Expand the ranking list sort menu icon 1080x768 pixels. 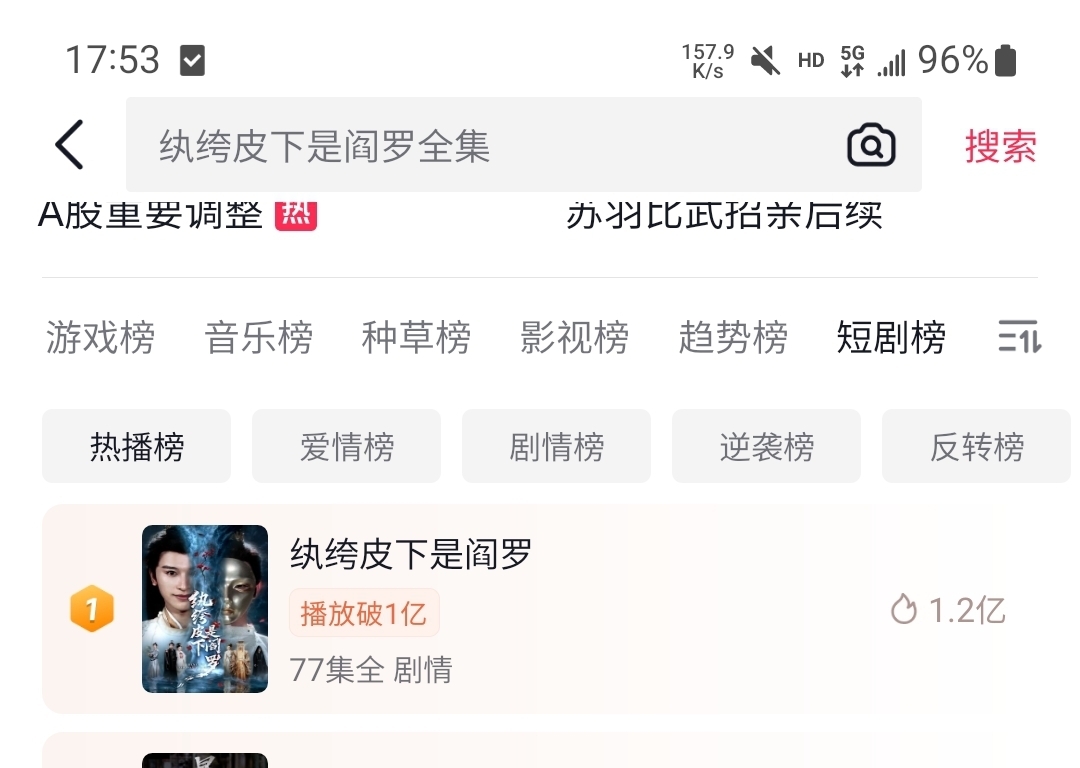click(1019, 337)
